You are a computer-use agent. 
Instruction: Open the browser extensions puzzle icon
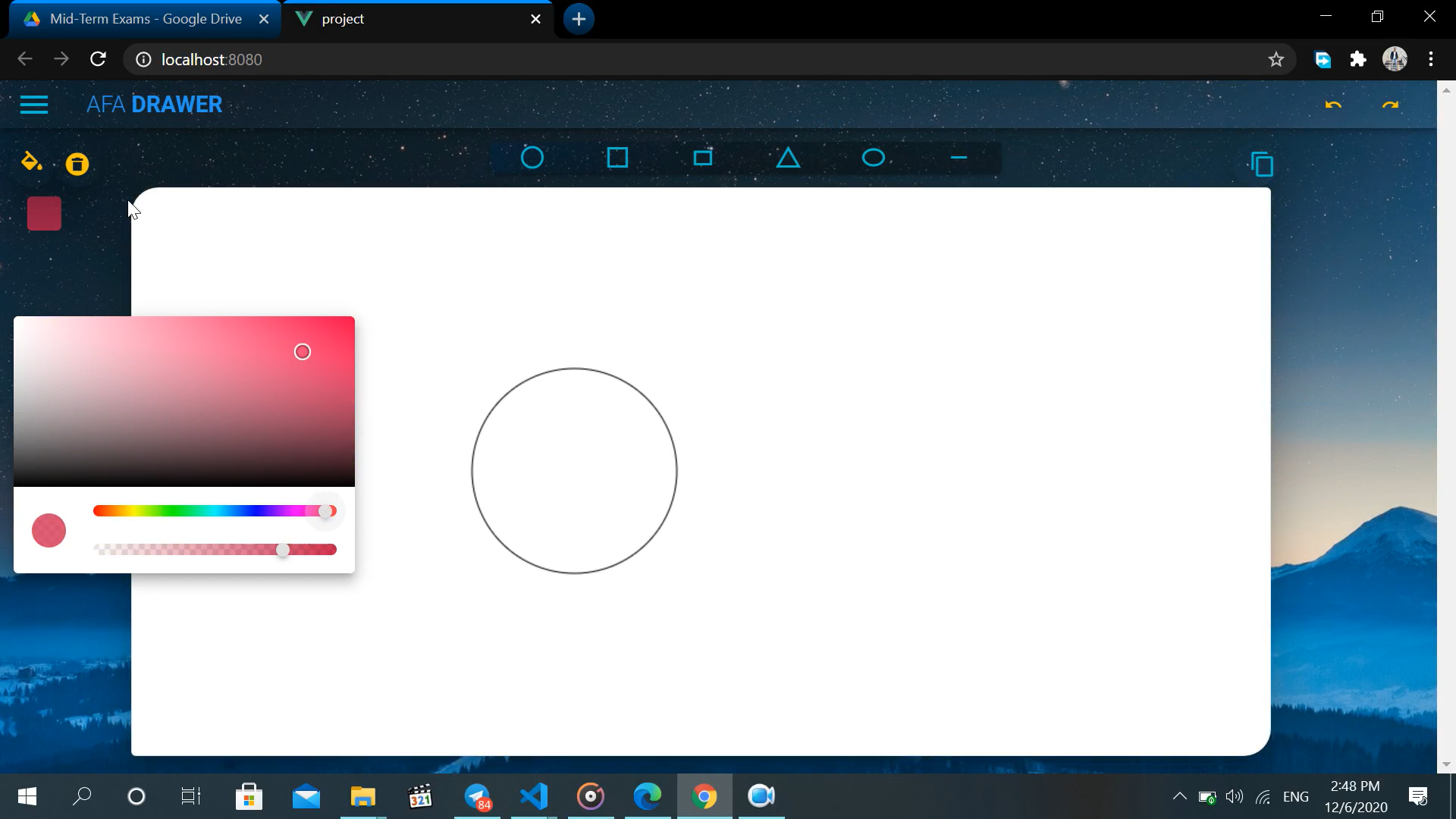1358,59
